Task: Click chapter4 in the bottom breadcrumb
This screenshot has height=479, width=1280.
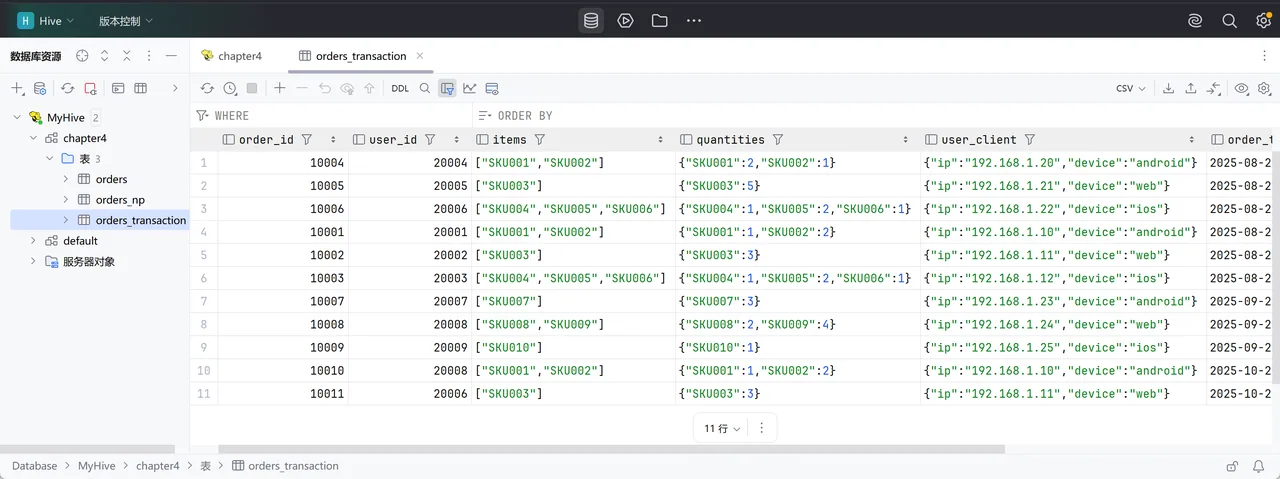Action: pos(158,466)
